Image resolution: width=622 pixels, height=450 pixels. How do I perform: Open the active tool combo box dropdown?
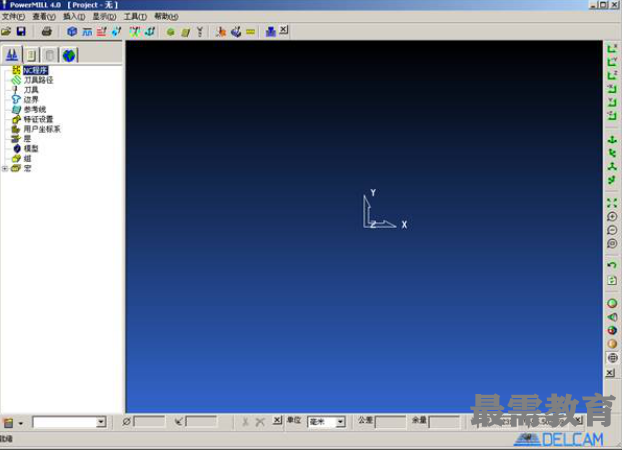tap(101, 422)
